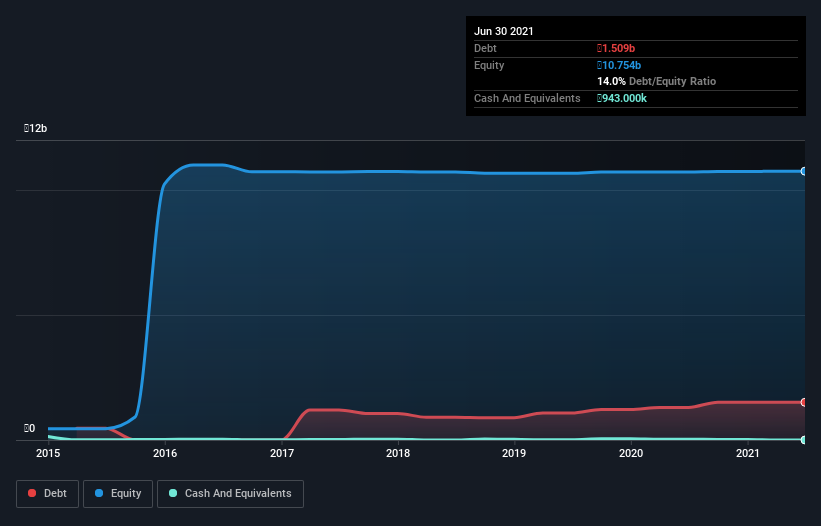Click the 2020 x-axis label
821x526 pixels.
coord(631,453)
